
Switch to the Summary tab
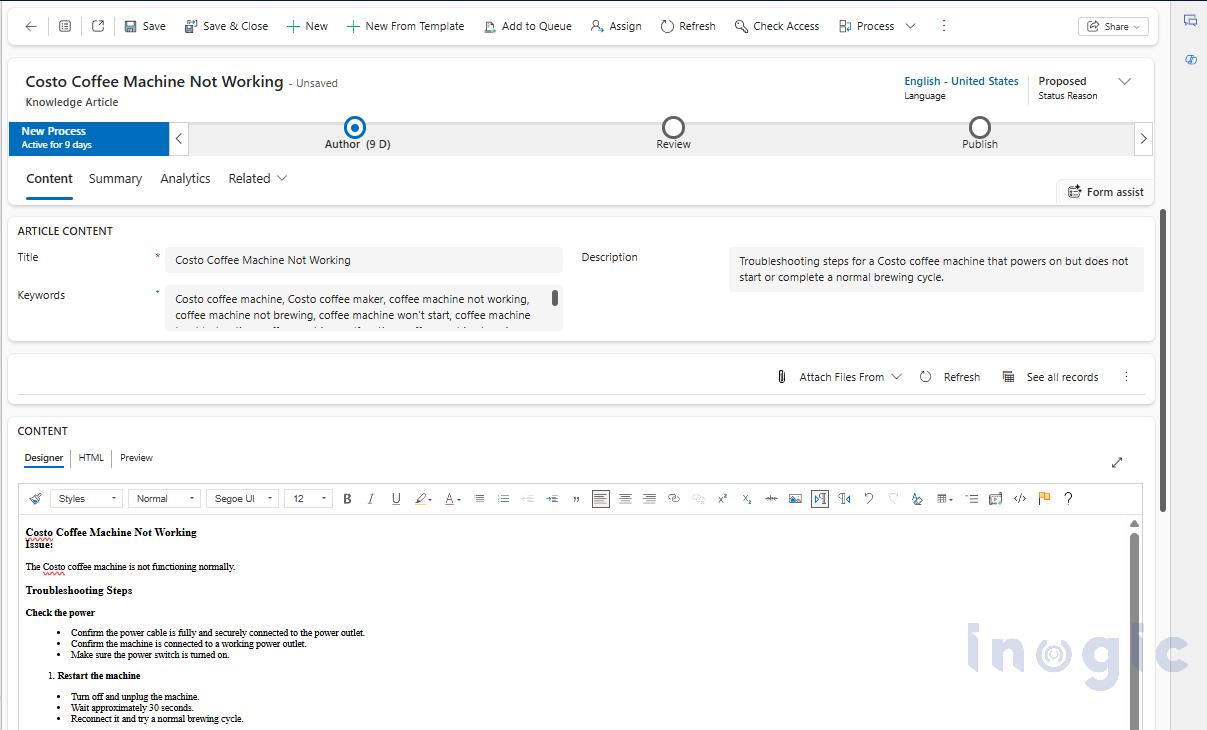click(x=115, y=178)
